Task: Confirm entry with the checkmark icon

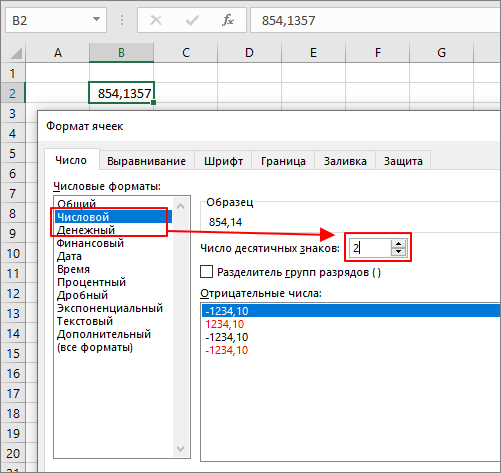Action: click(192, 20)
